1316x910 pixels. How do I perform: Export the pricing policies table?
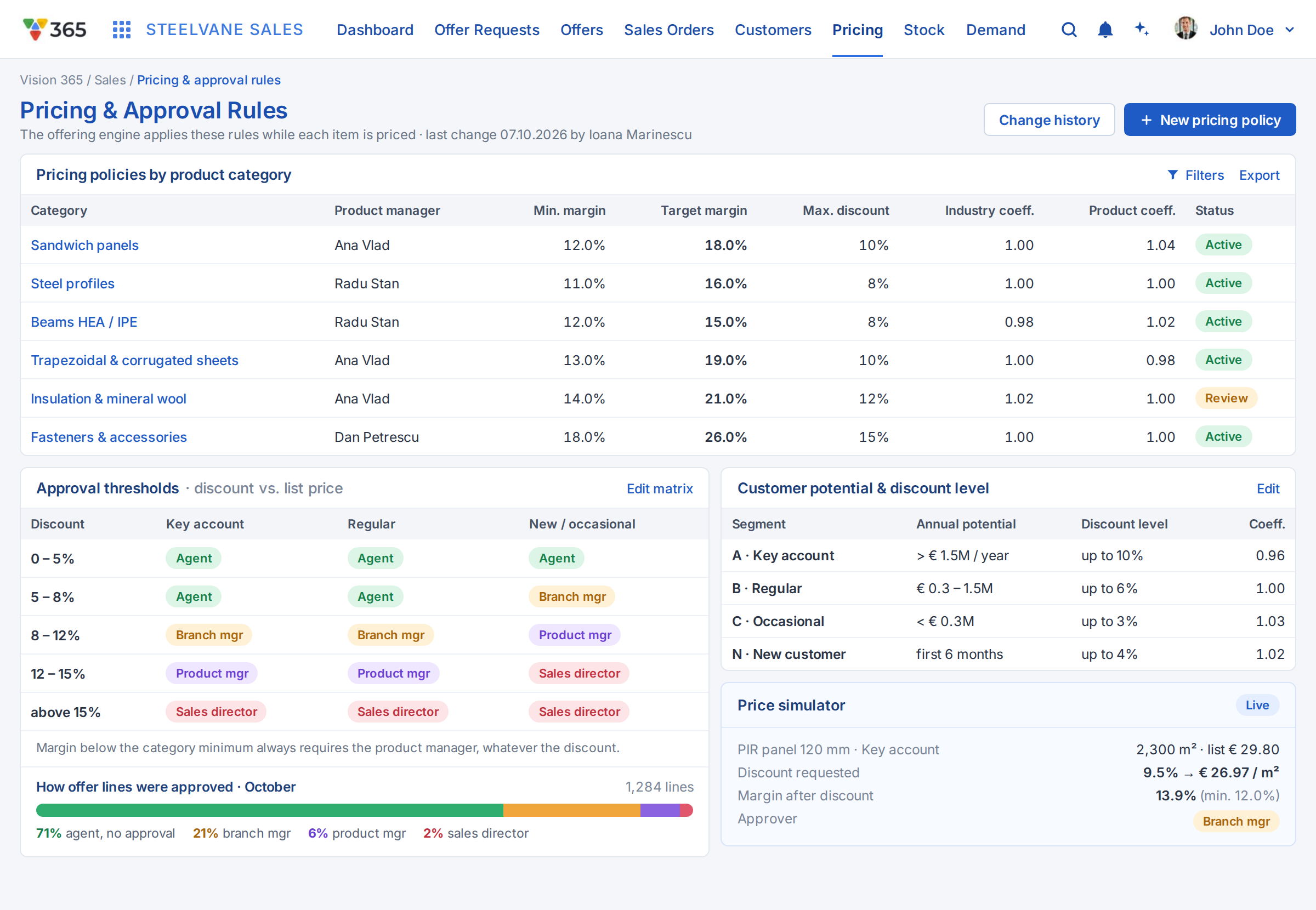point(1258,175)
